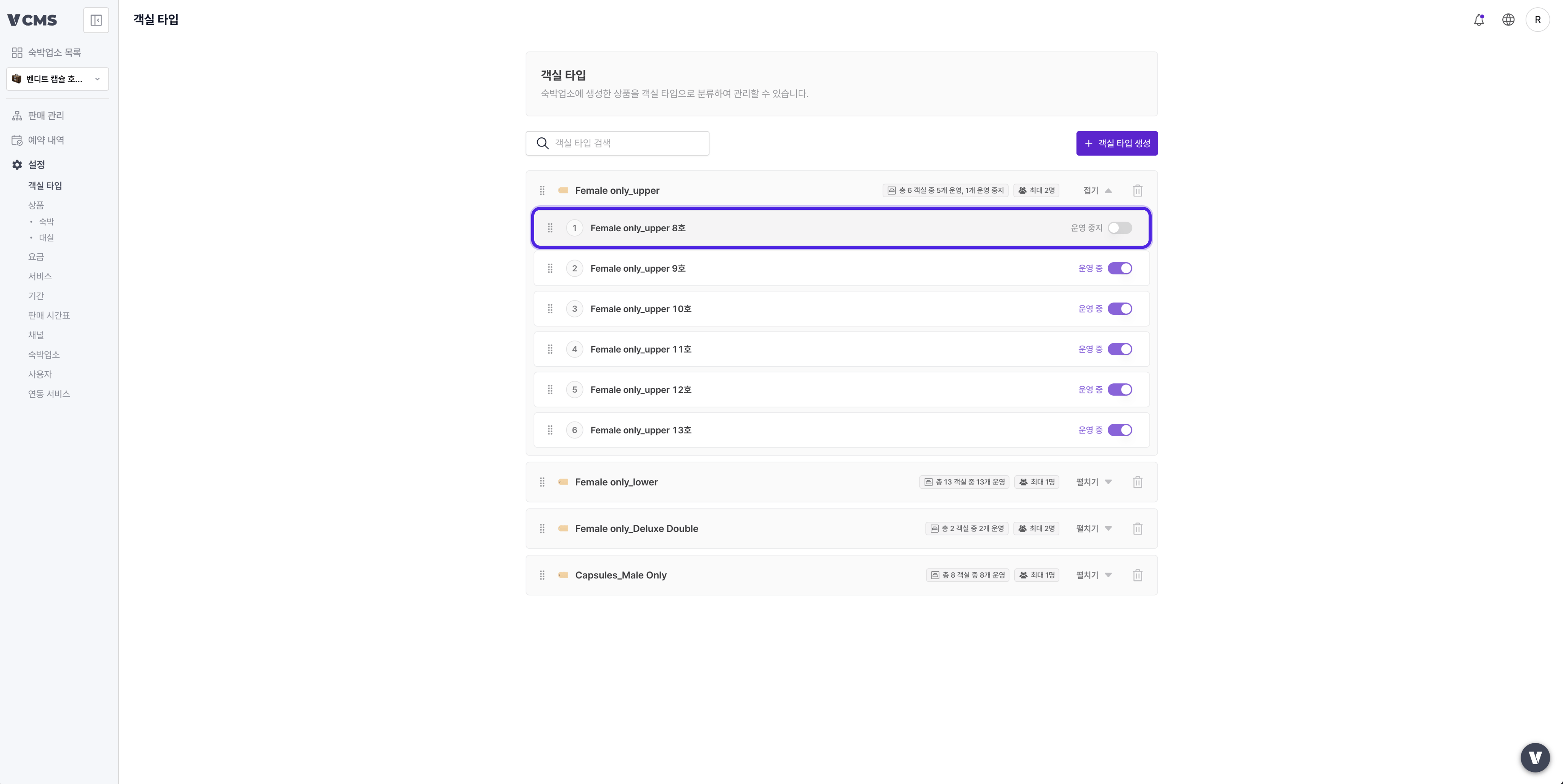Image resolution: width=1563 pixels, height=784 pixels.
Task: Expand Female only_Deluxe Double with 펼치기
Action: (x=1093, y=528)
